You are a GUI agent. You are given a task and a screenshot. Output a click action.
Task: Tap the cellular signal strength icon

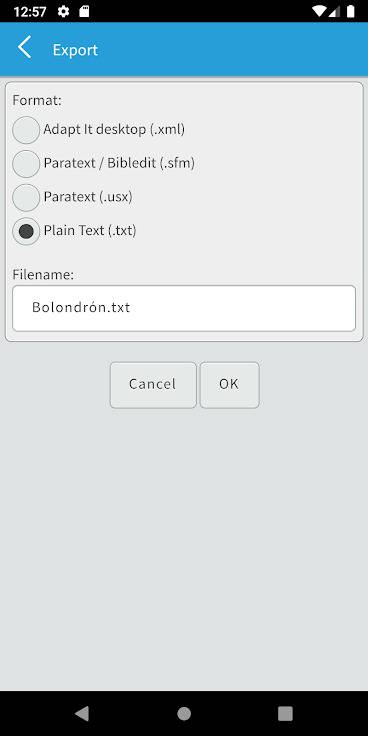coord(334,11)
